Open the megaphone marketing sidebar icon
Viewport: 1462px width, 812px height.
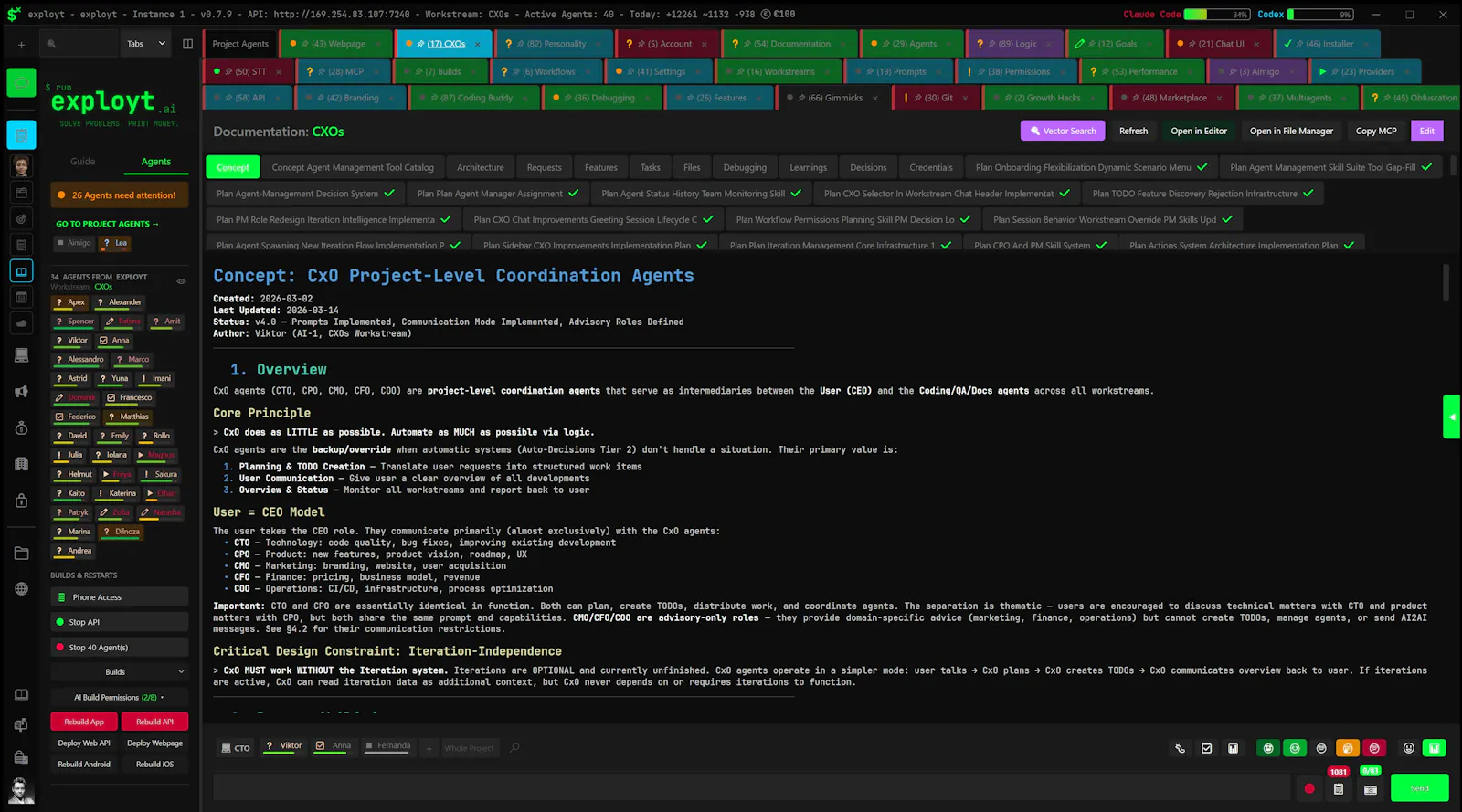pyautogui.click(x=21, y=392)
